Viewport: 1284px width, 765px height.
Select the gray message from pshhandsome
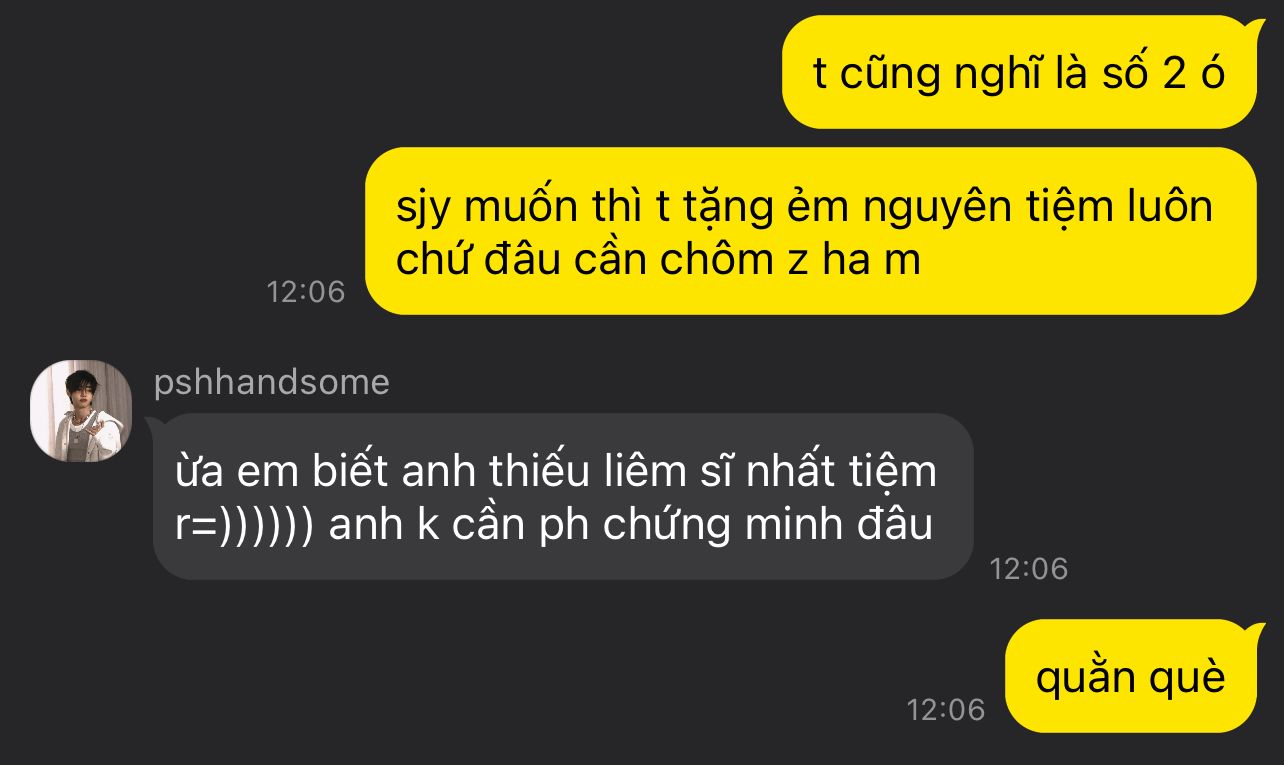pos(563,496)
